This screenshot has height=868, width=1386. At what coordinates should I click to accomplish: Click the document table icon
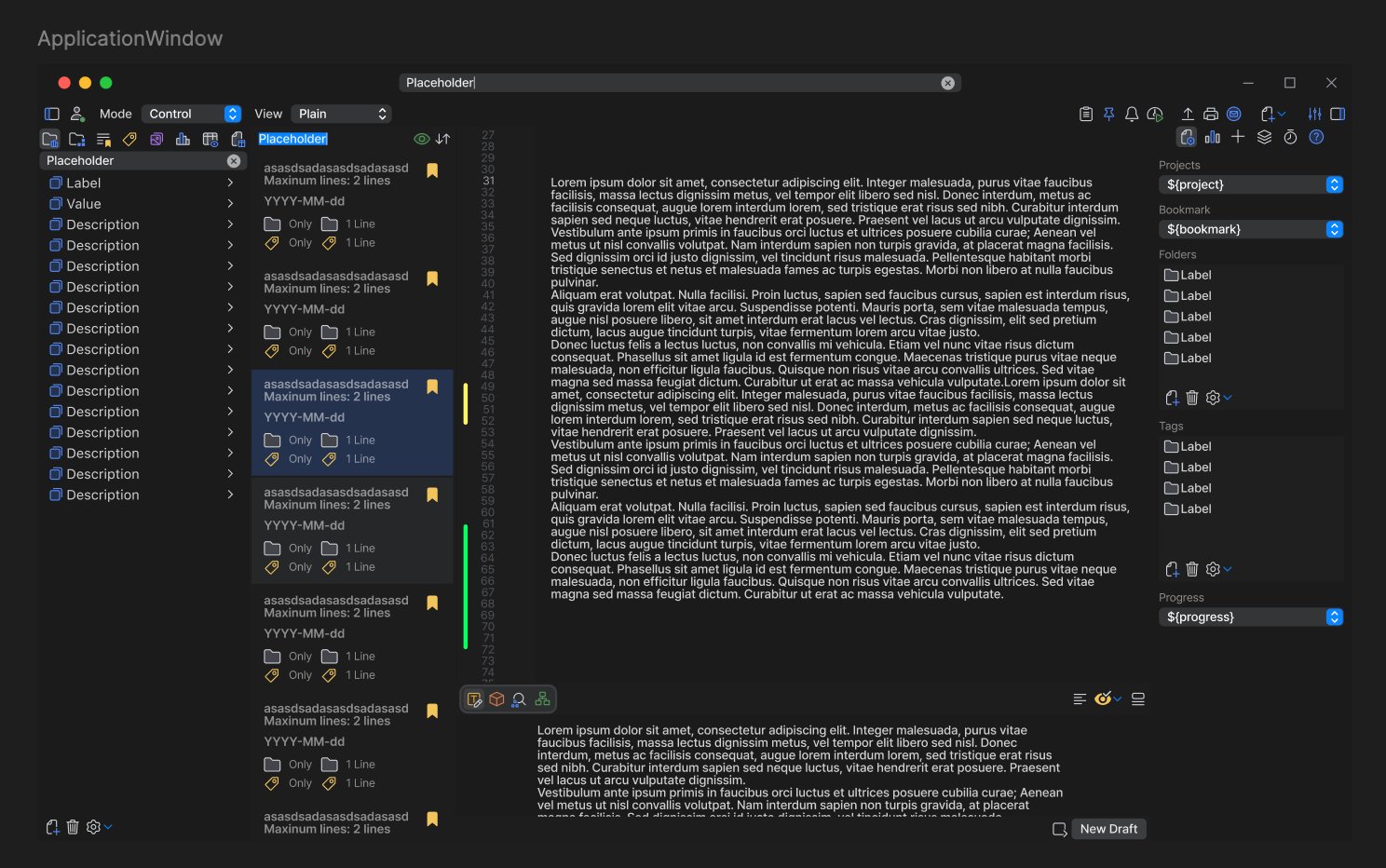click(x=238, y=139)
